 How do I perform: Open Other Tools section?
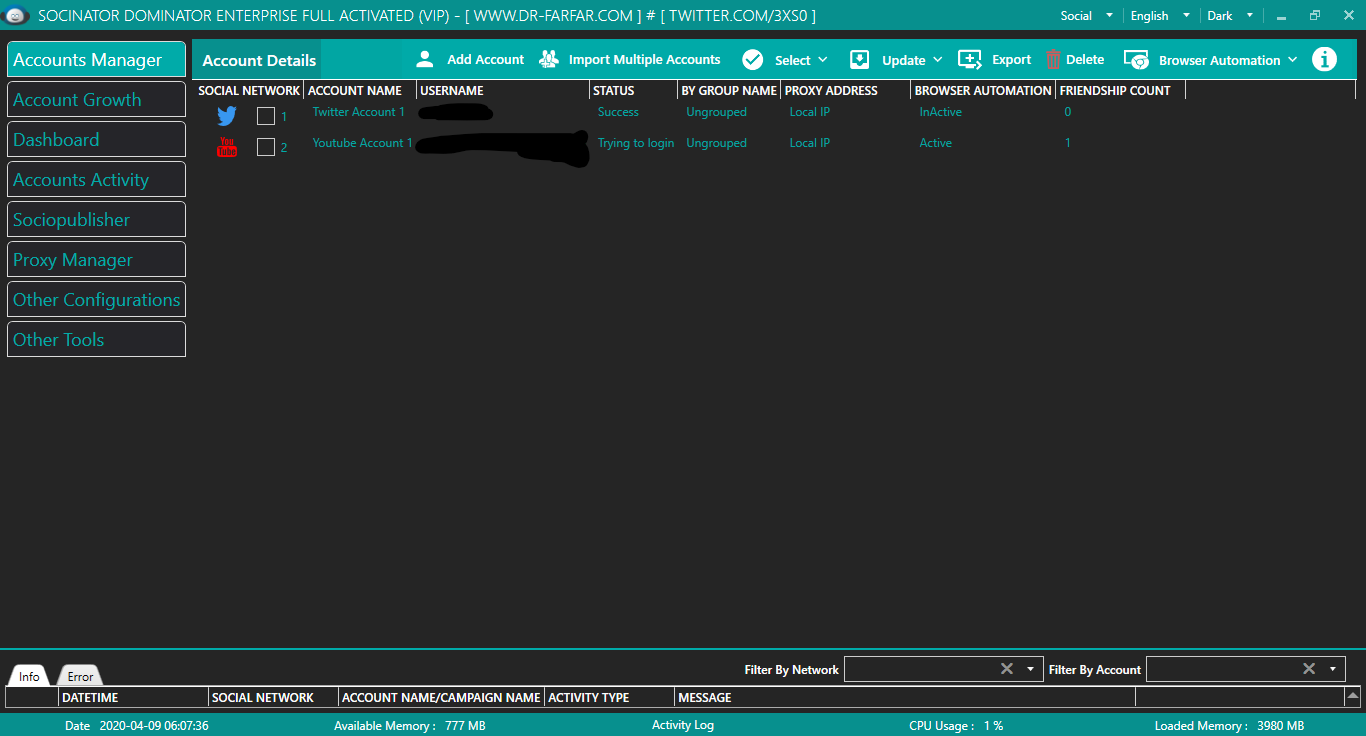click(96, 339)
